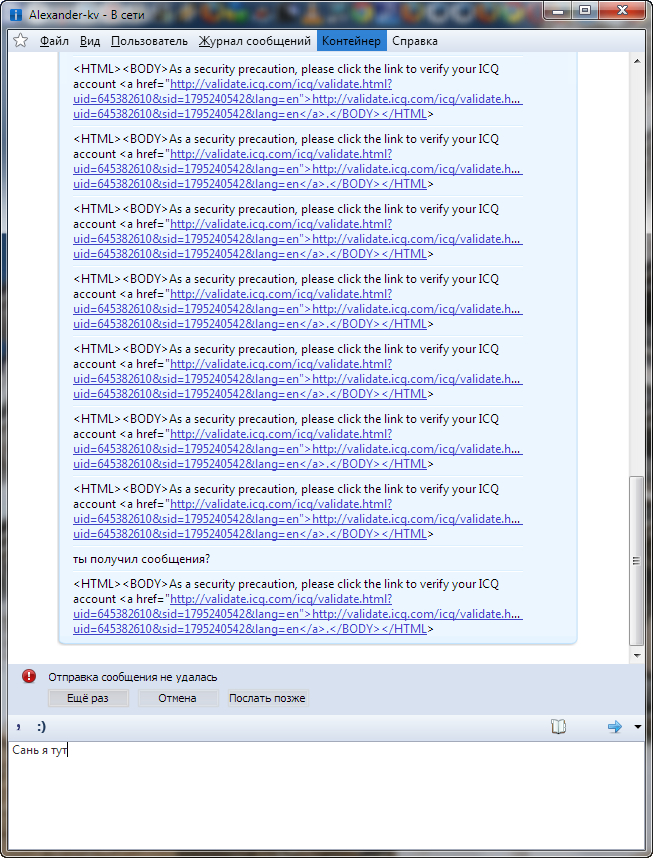Image resolution: width=653 pixels, height=858 pixels.
Task: Send the message with the blue arrow
Action: pos(615,726)
